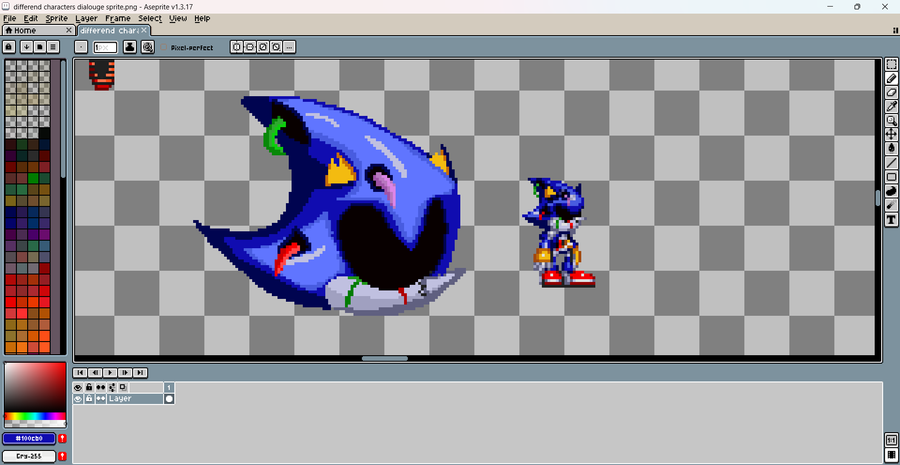The height and width of the screenshot is (465, 900).
Task: Open the Sprite menu
Action: [57, 18]
